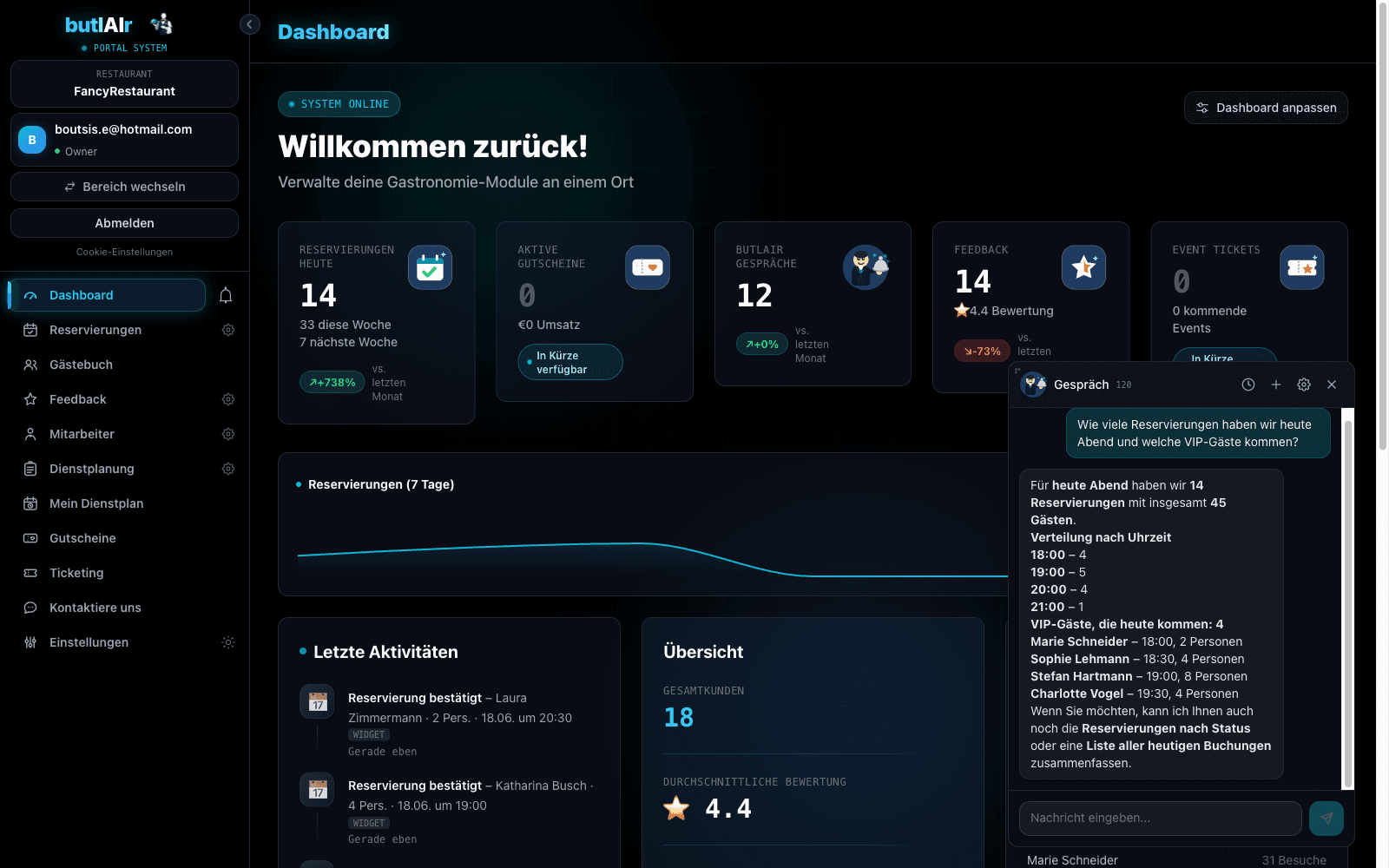Open Dienstplanung settings gear in sidebar
The width and height of the screenshot is (1389, 868).
(x=228, y=469)
